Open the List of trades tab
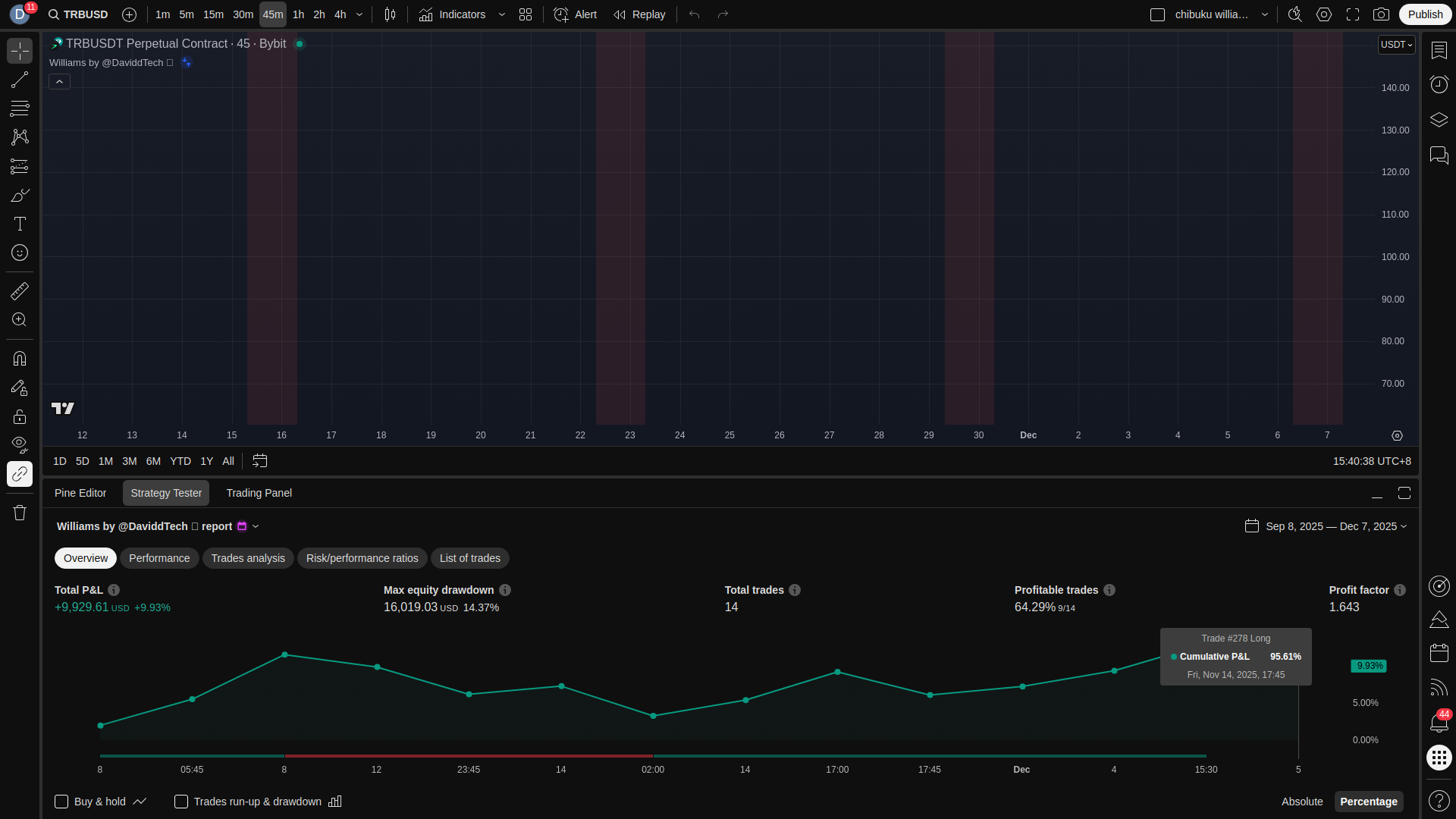Viewport: 1456px width, 819px height. coord(469,558)
